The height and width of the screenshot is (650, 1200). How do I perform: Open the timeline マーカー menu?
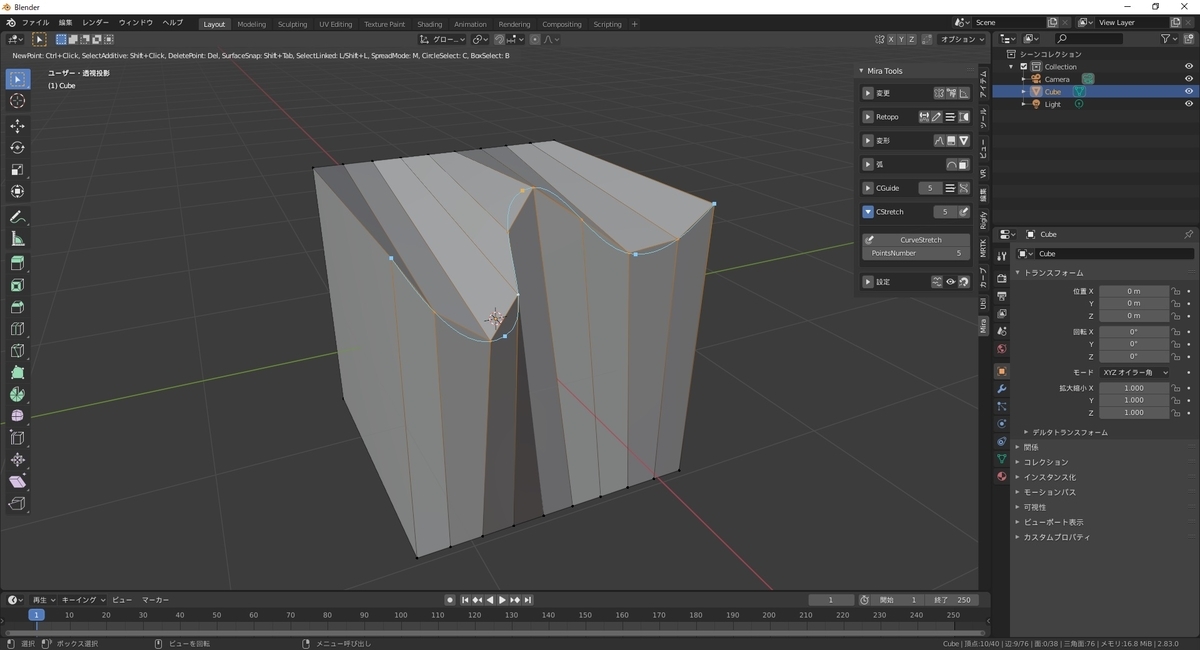point(155,600)
